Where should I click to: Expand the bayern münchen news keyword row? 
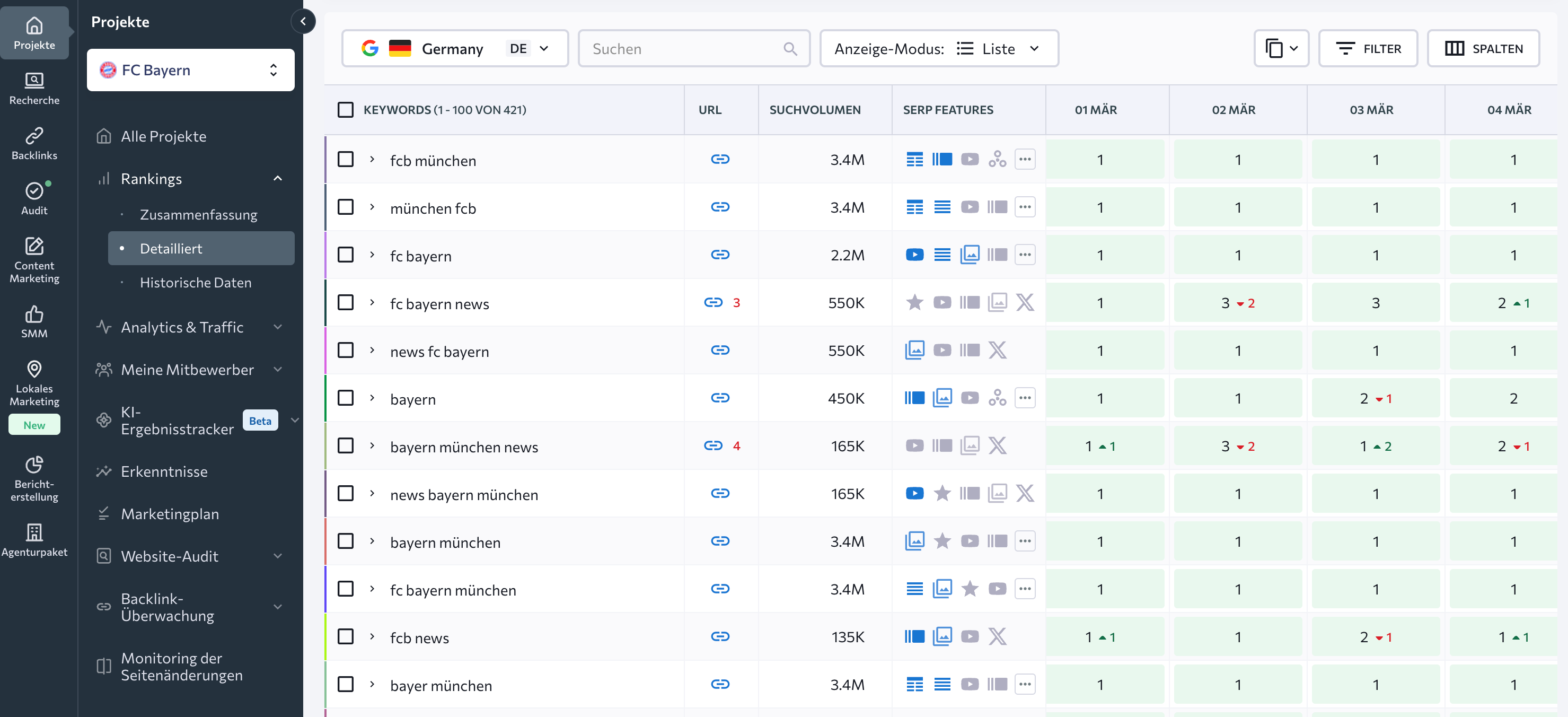(x=372, y=446)
